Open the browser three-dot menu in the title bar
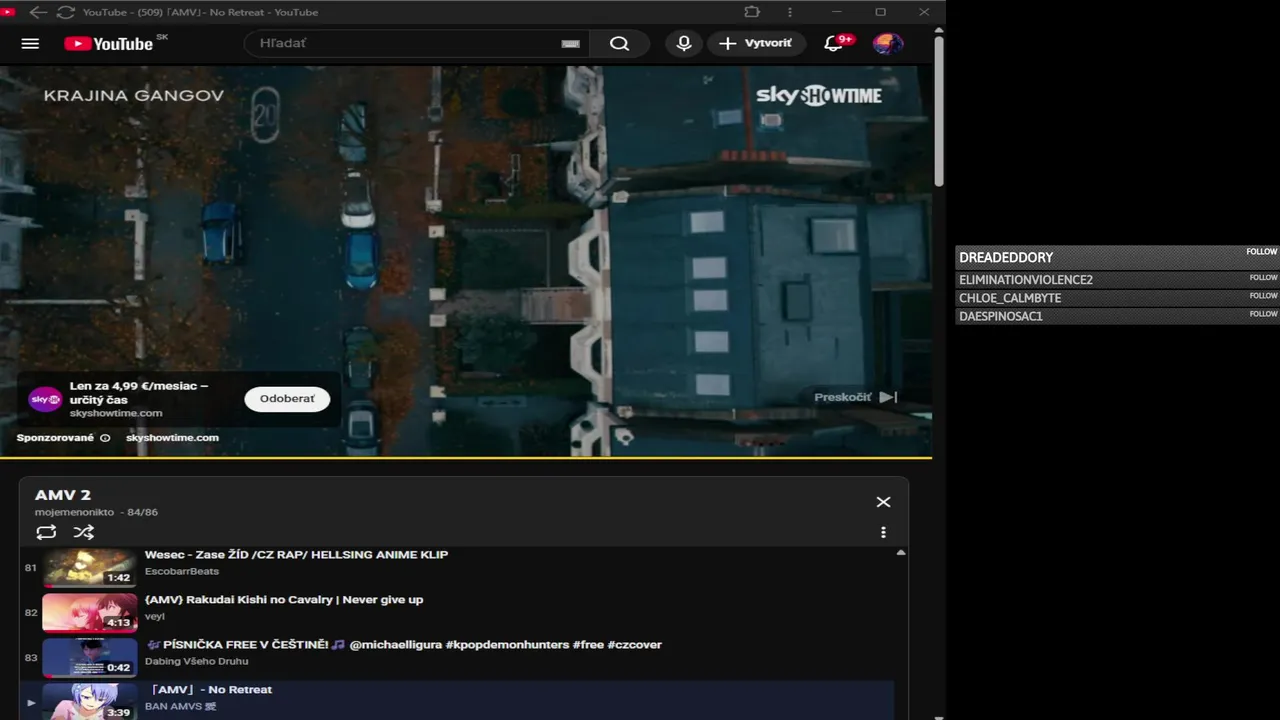1280x720 pixels. (790, 12)
